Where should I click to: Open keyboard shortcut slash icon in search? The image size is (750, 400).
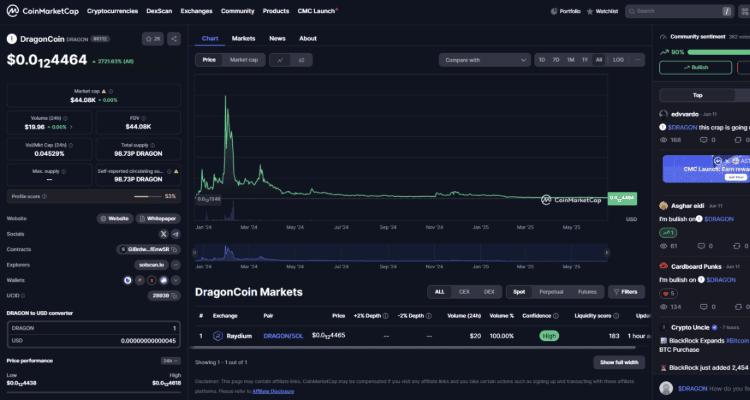point(727,11)
